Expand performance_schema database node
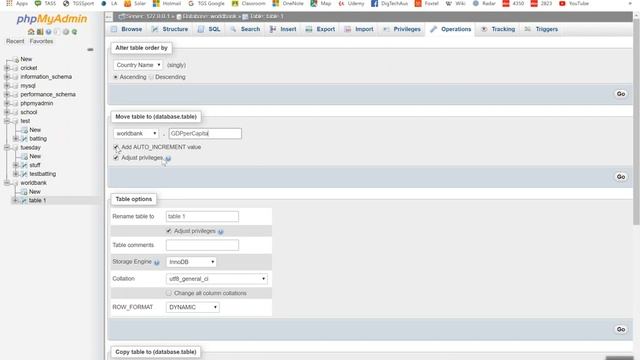This screenshot has width=640, height=360. 7,95
